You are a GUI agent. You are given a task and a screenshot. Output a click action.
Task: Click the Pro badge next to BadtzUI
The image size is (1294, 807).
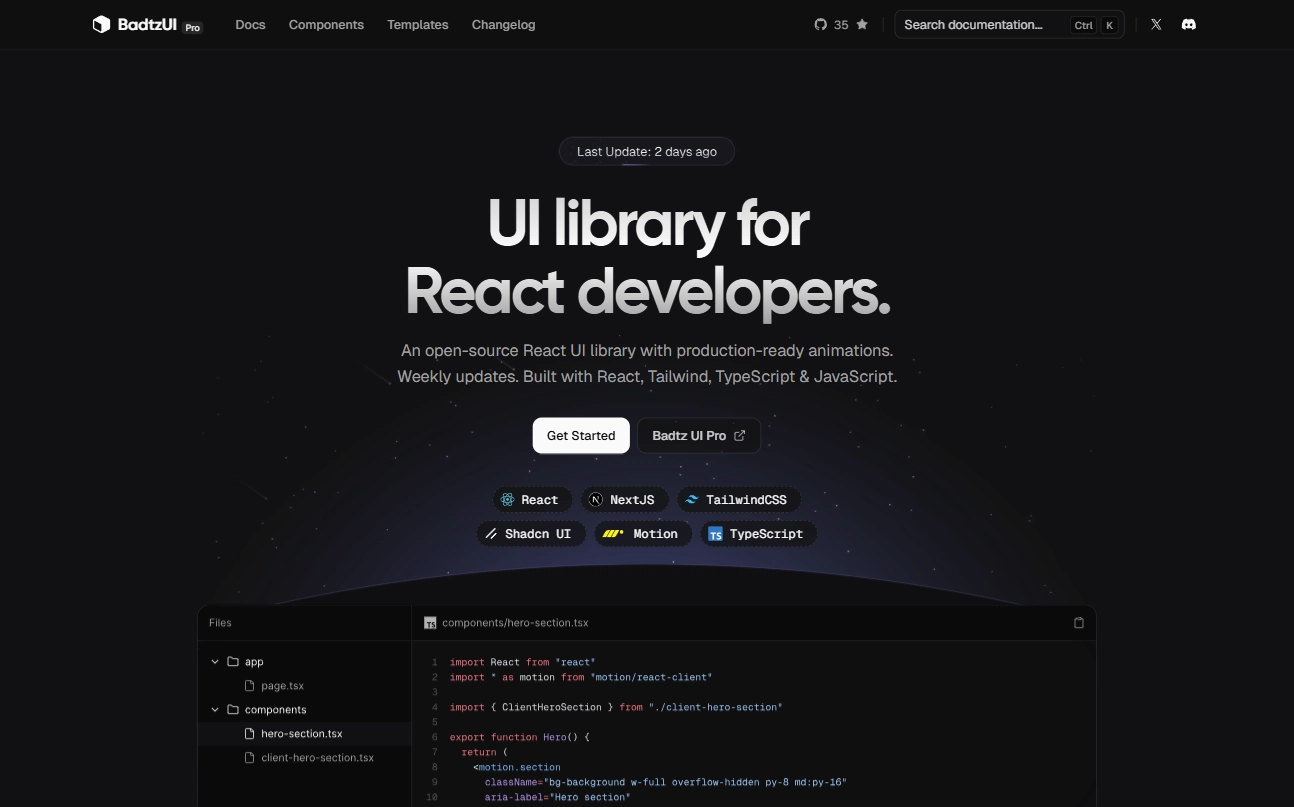pos(193,28)
